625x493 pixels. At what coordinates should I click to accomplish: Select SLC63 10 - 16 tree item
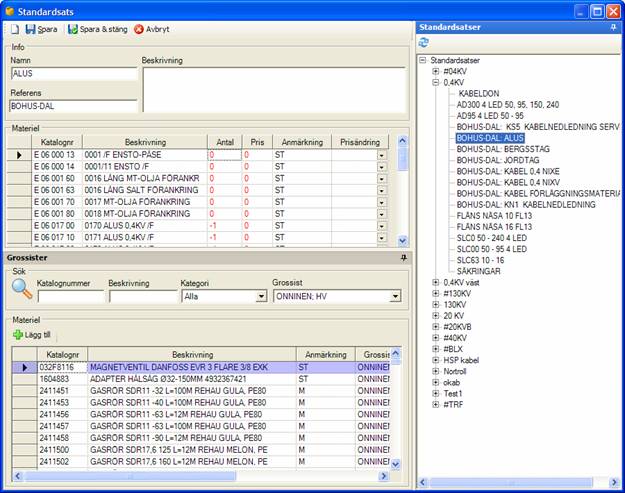(480, 260)
